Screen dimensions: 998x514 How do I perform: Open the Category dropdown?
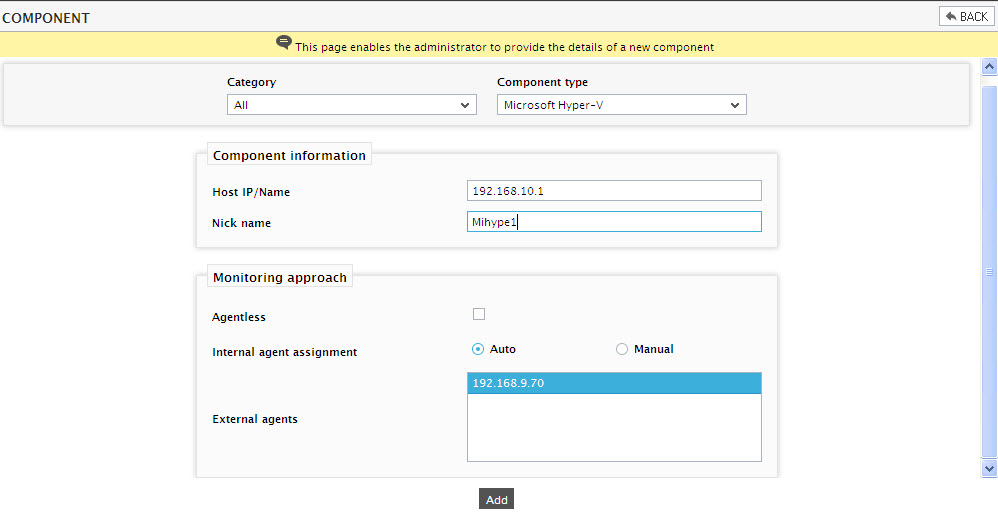[351, 105]
